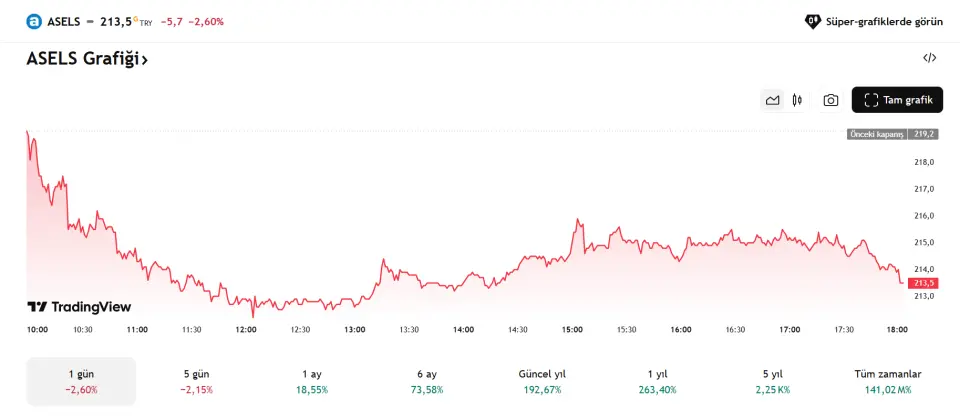Select the 5 gün time range
This screenshot has height=419, width=960.
[196, 381]
